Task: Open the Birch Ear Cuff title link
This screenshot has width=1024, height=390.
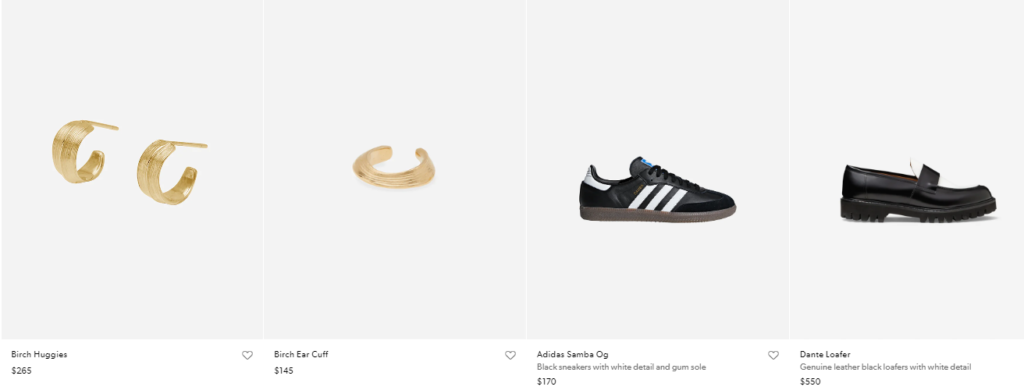Action: 301,355
